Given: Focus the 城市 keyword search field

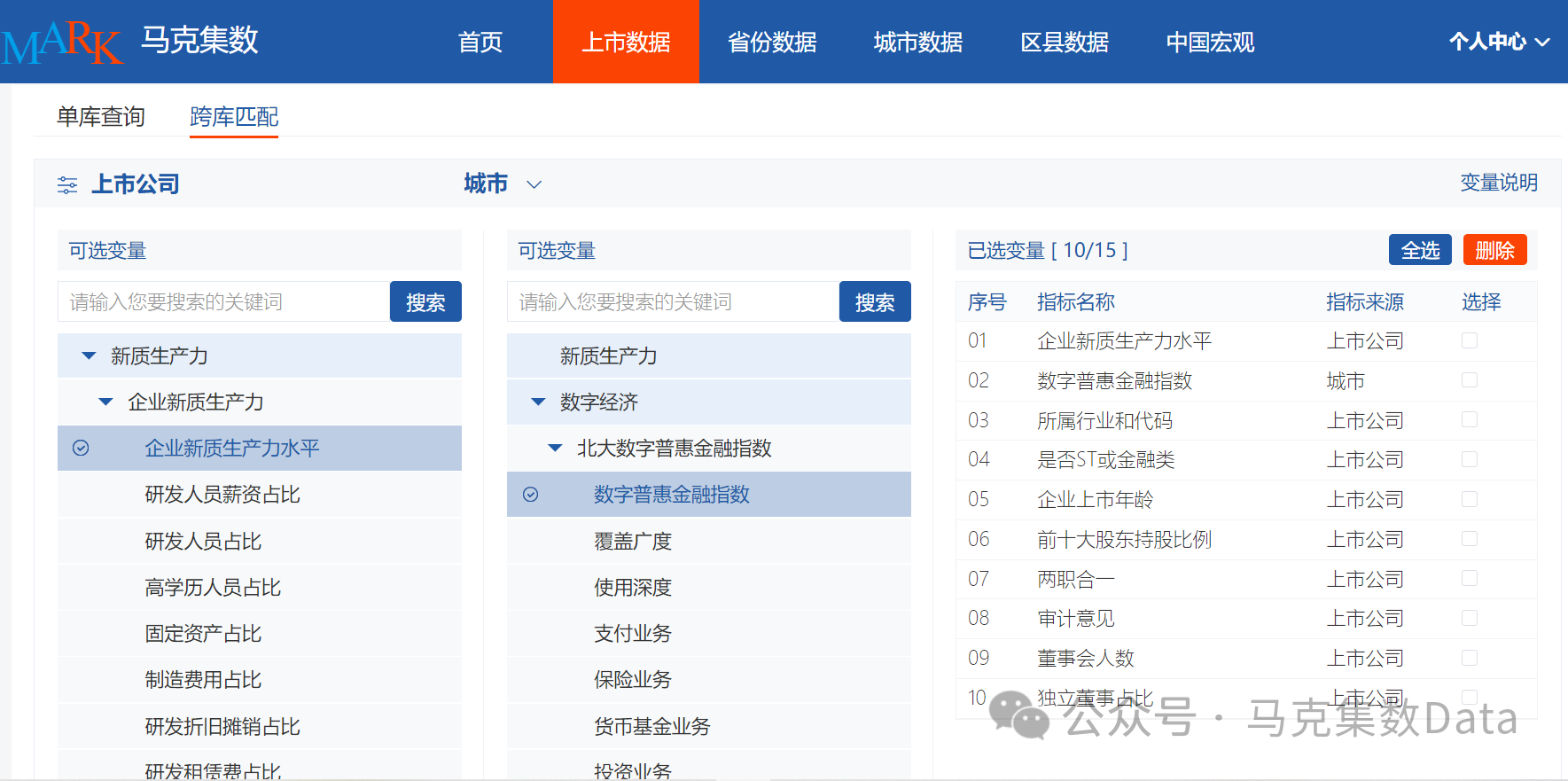Looking at the screenshot, I should click(x=673, y=302).
